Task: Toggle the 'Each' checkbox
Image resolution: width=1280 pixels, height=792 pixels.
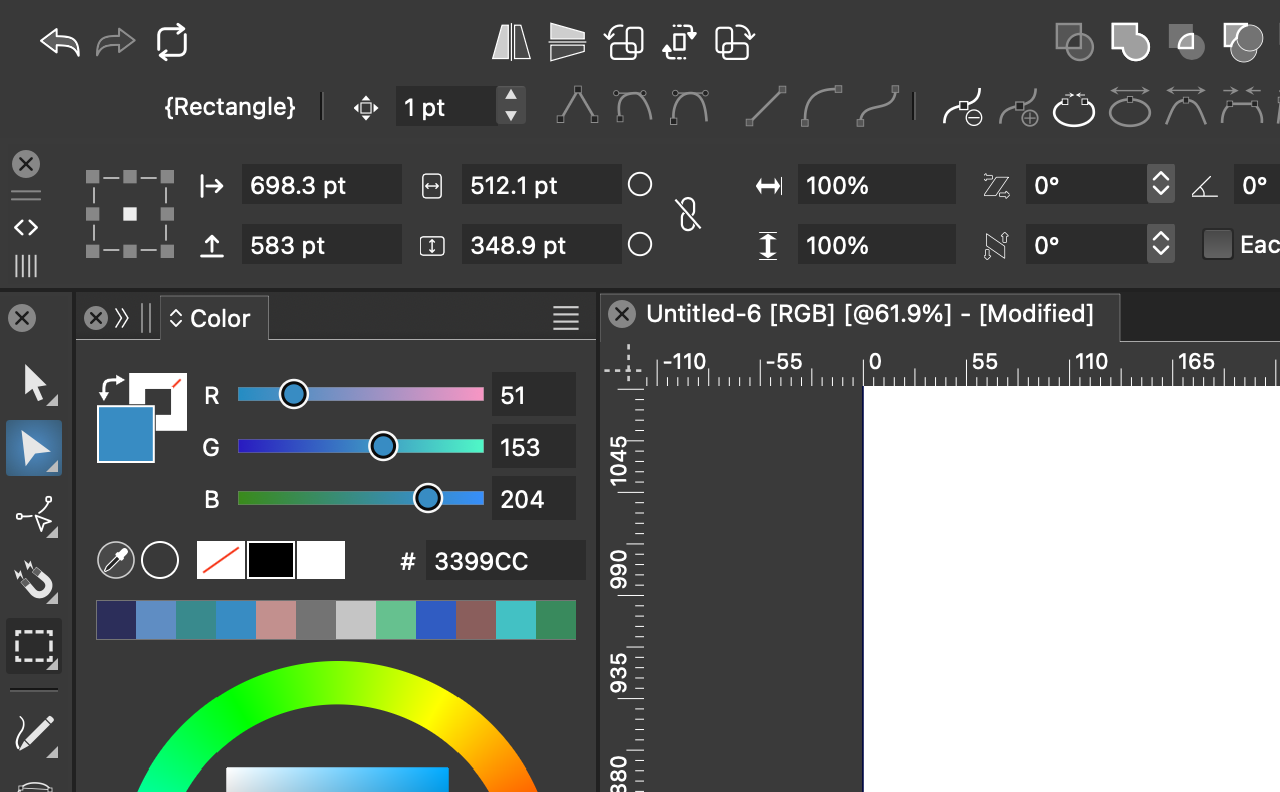Action: coord(1217,245)
